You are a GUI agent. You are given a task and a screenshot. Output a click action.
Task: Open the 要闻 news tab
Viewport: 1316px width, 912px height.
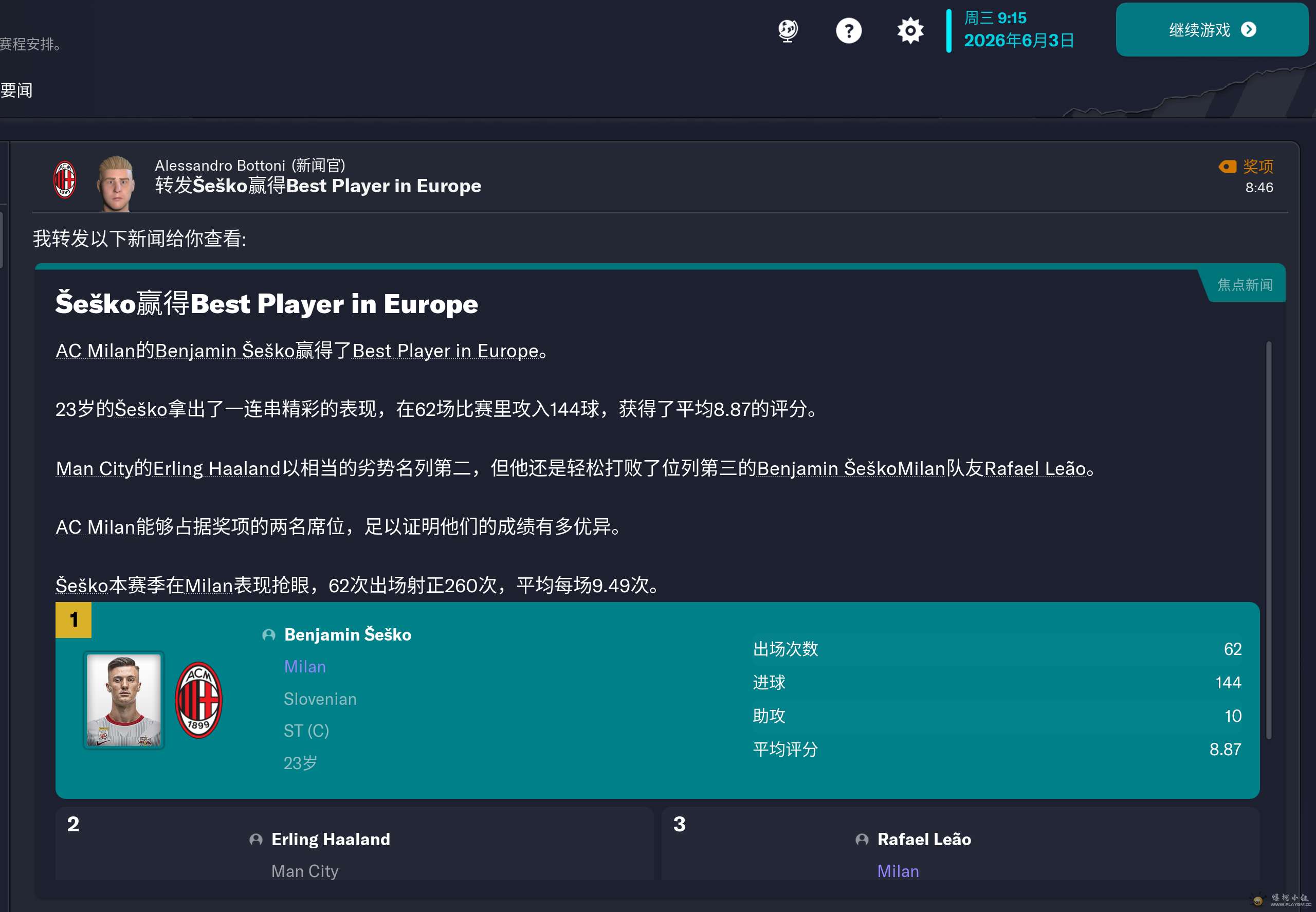click(16, 90)
